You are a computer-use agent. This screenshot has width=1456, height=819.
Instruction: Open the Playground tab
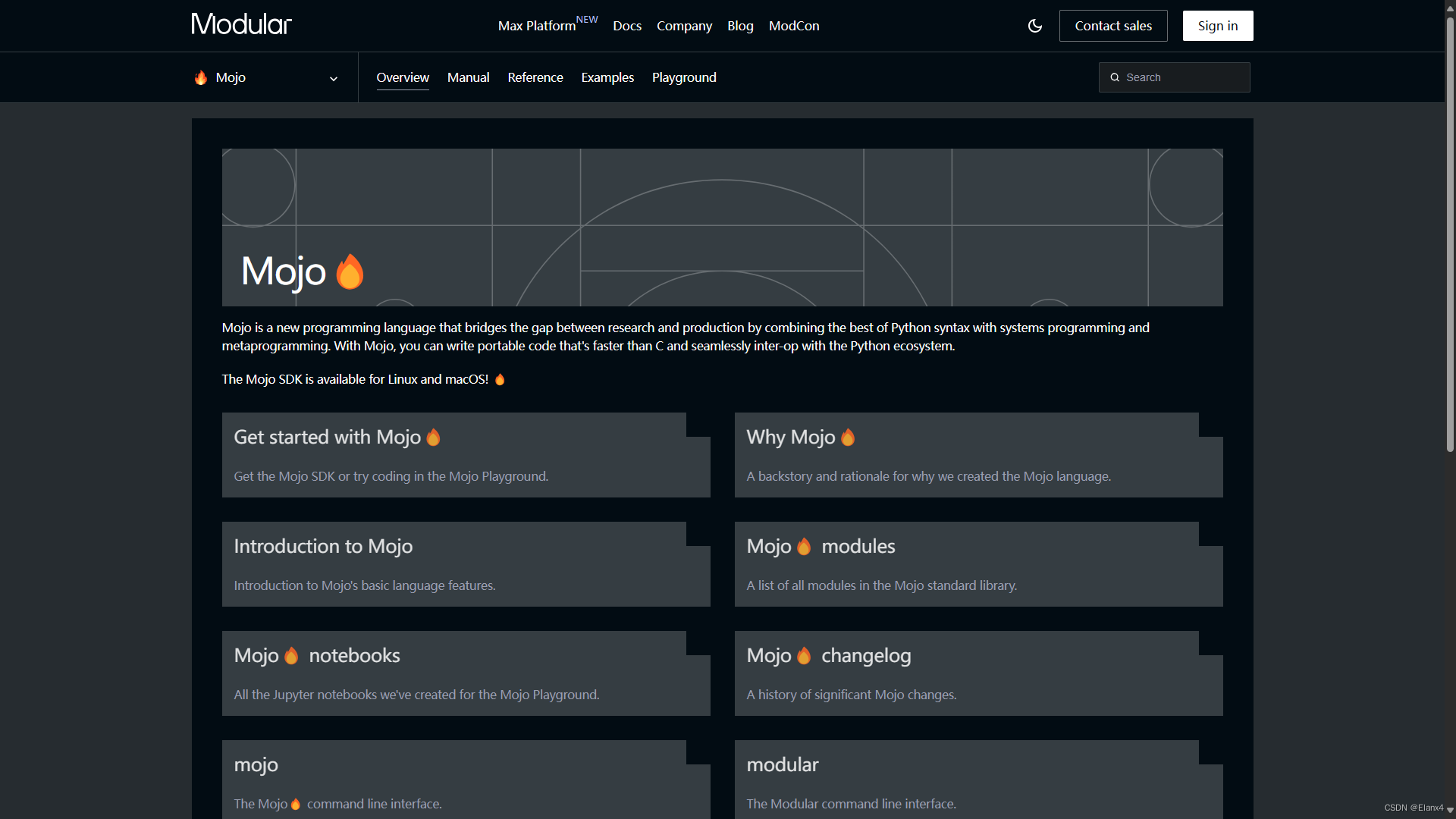684,77
